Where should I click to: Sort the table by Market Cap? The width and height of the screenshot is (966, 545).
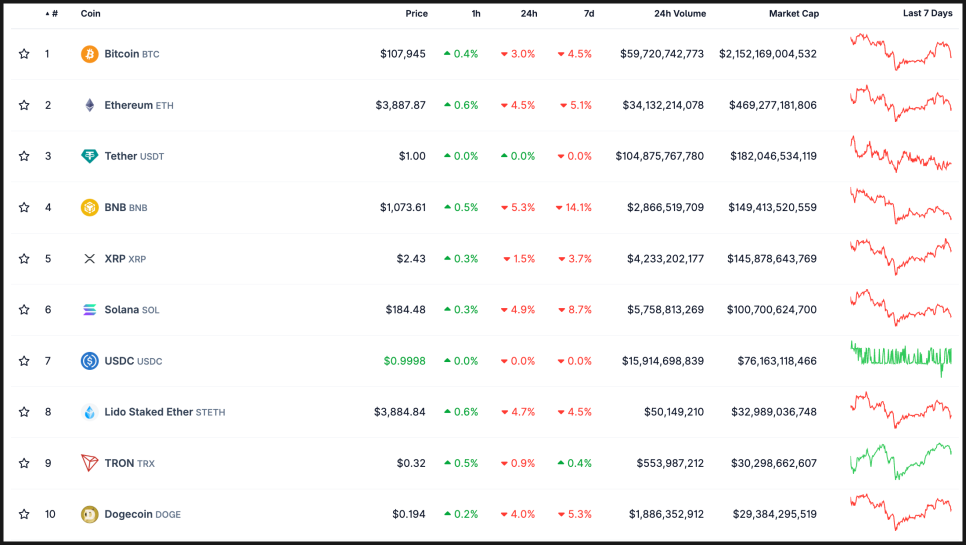coord(793,14)
